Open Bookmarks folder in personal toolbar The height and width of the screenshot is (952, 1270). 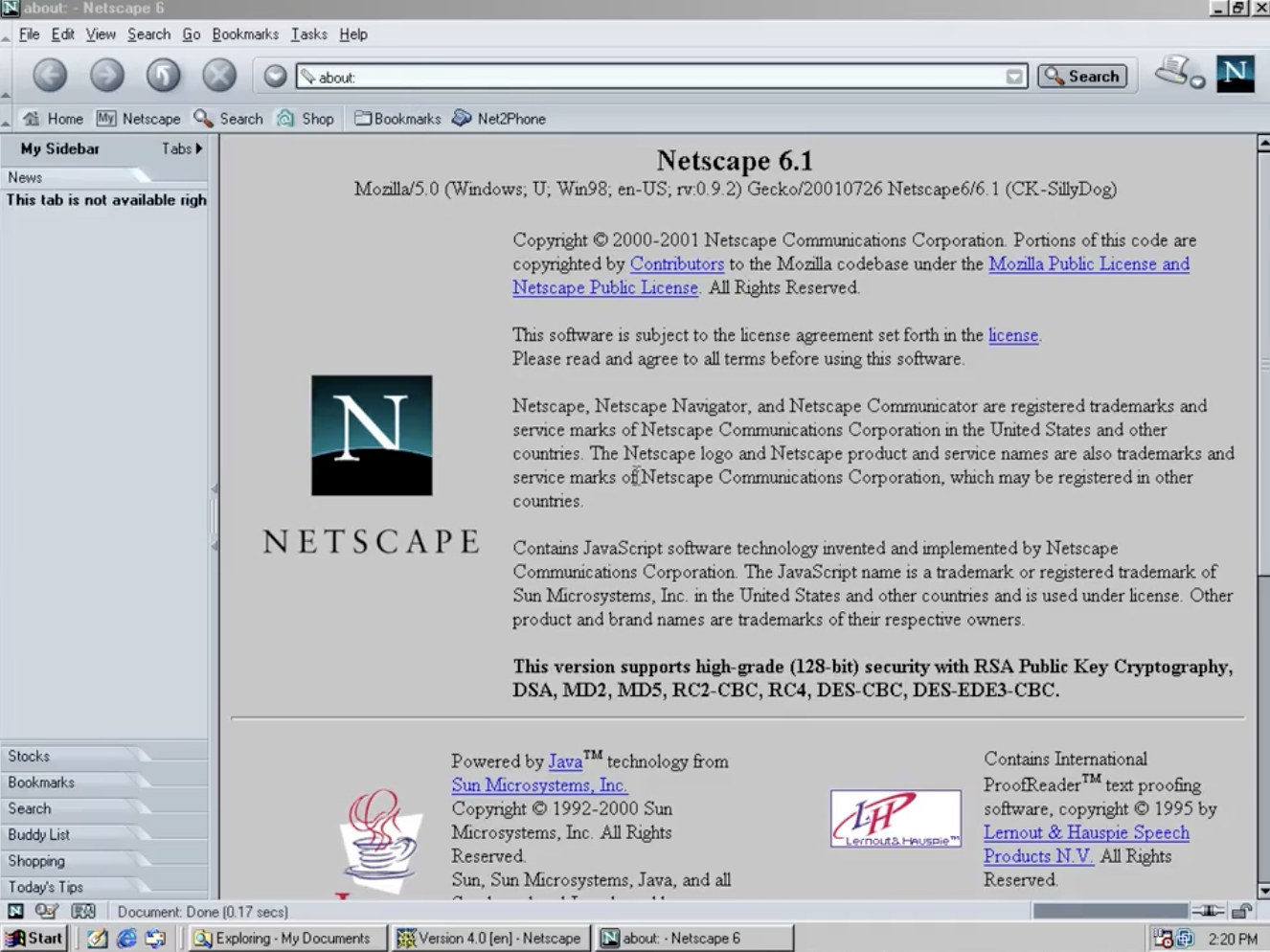[x=397, y=119]
